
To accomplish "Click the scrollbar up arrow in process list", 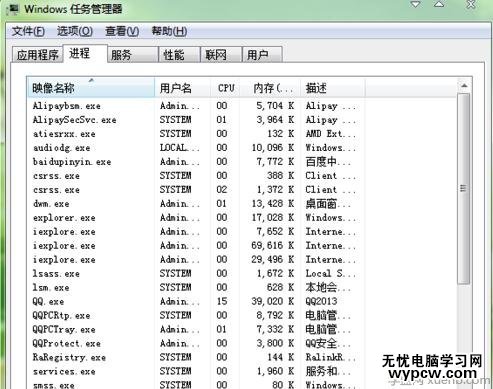I will tap(464, 86).
